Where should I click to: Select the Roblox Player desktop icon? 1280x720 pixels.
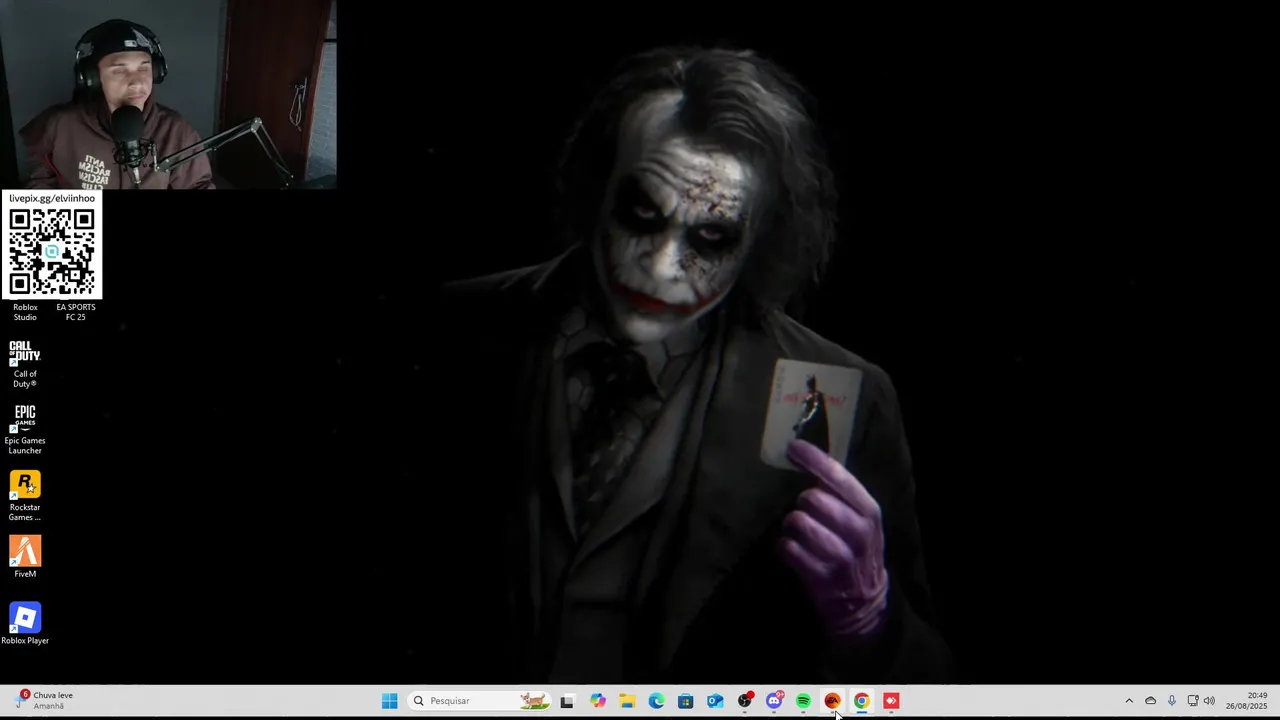pyautogui.click(x=25, y=623)
